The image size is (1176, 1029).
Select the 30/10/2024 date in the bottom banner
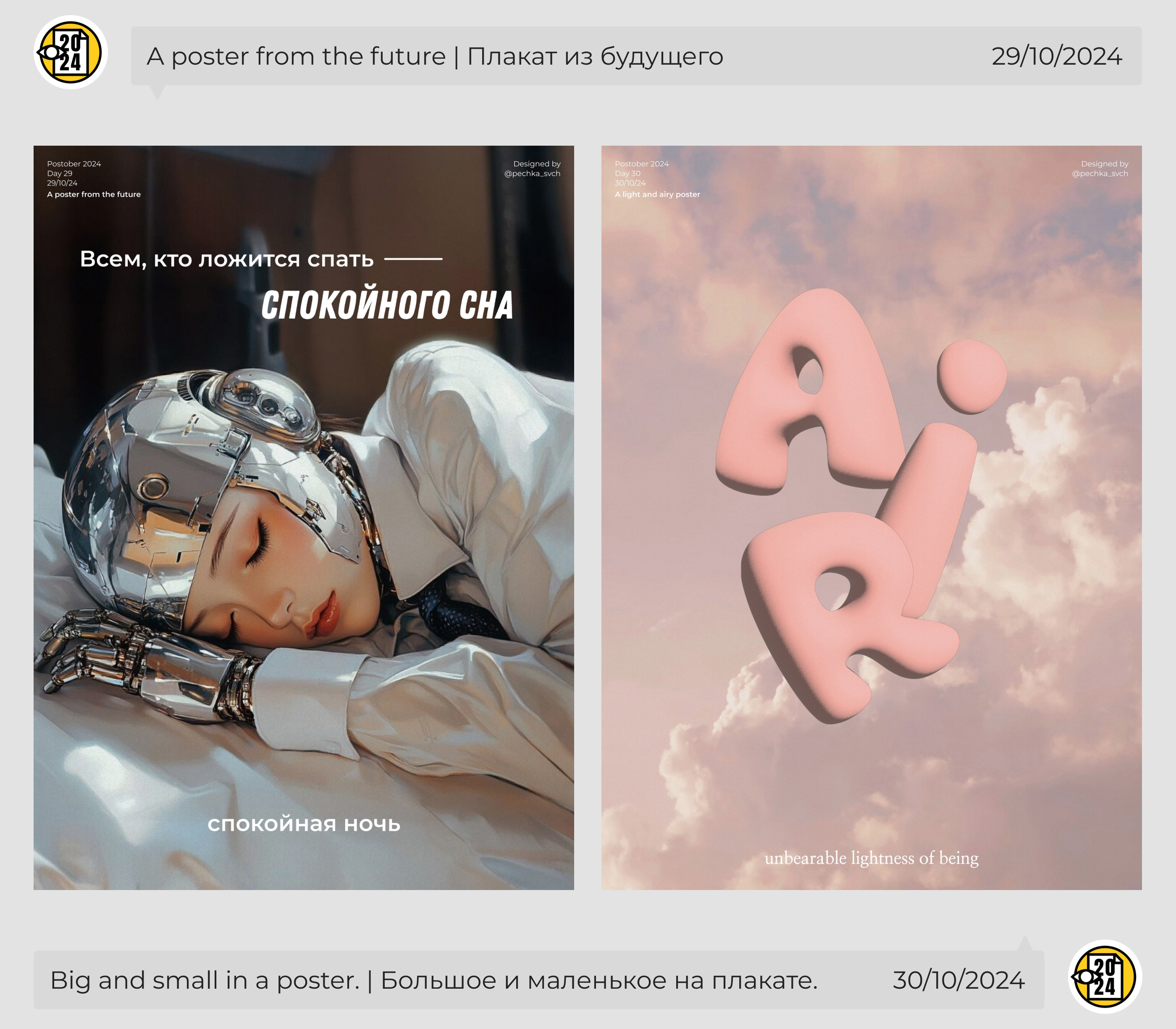(x=958, y=980)
